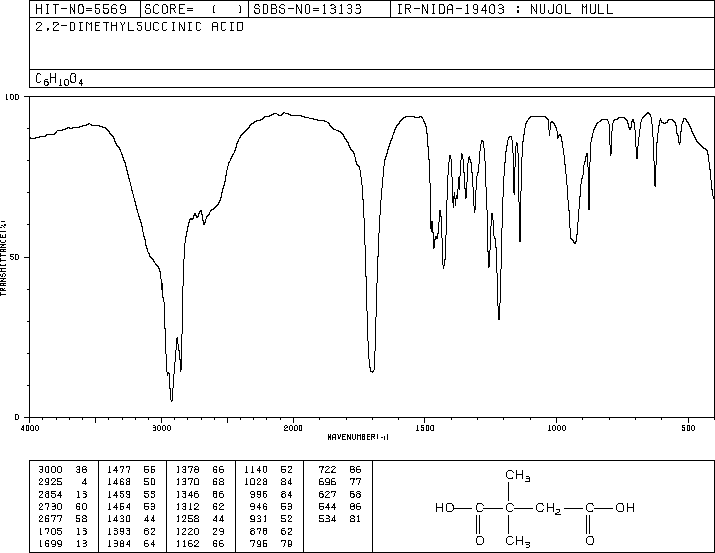The image size is (715, 553).
Task: Click the upper CH3 group in the structure
Action: [x=518, y=475]
